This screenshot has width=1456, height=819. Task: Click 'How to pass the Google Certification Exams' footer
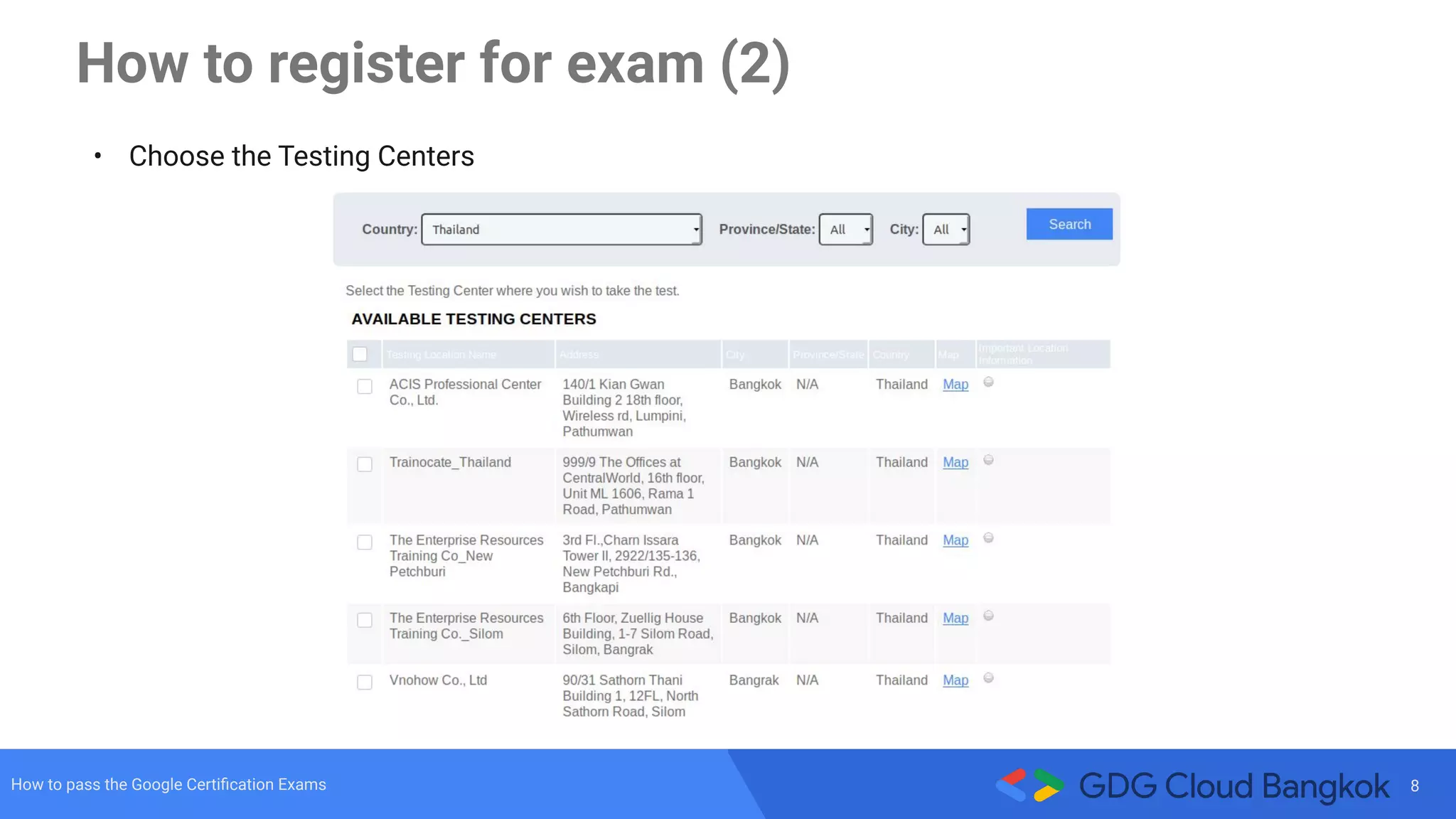(168, 785)
